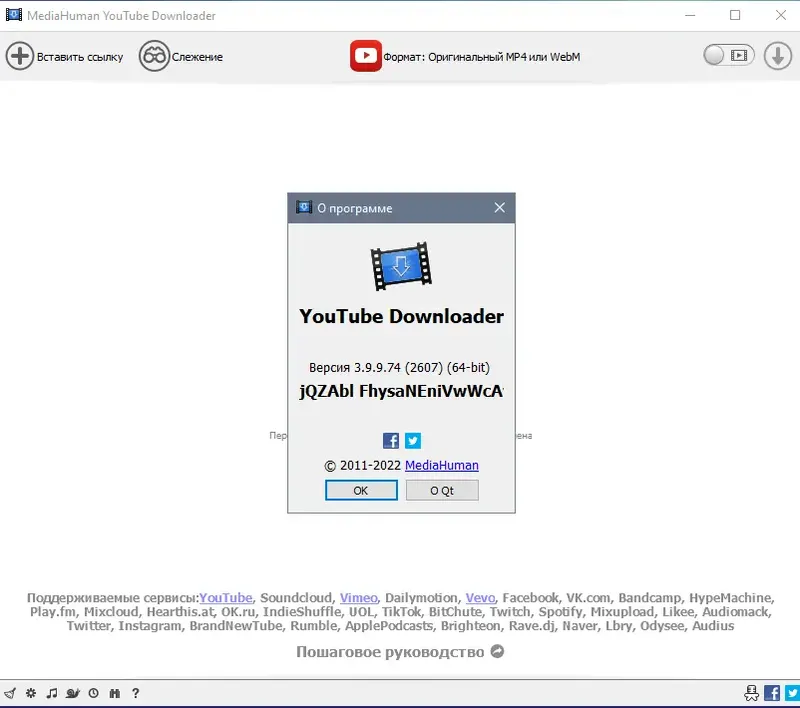Open the Twitter icon in the status bar

(792, 693)
